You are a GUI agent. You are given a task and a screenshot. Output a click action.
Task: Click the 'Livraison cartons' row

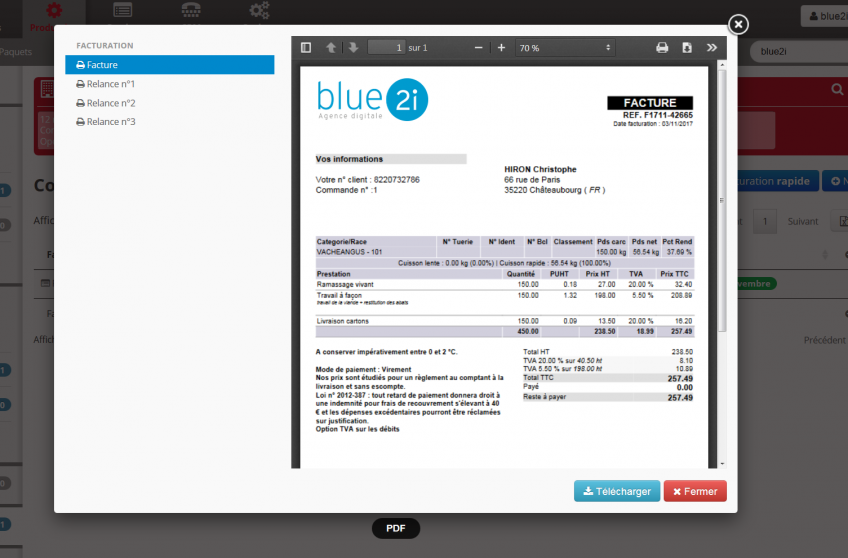tap(505, 321)
